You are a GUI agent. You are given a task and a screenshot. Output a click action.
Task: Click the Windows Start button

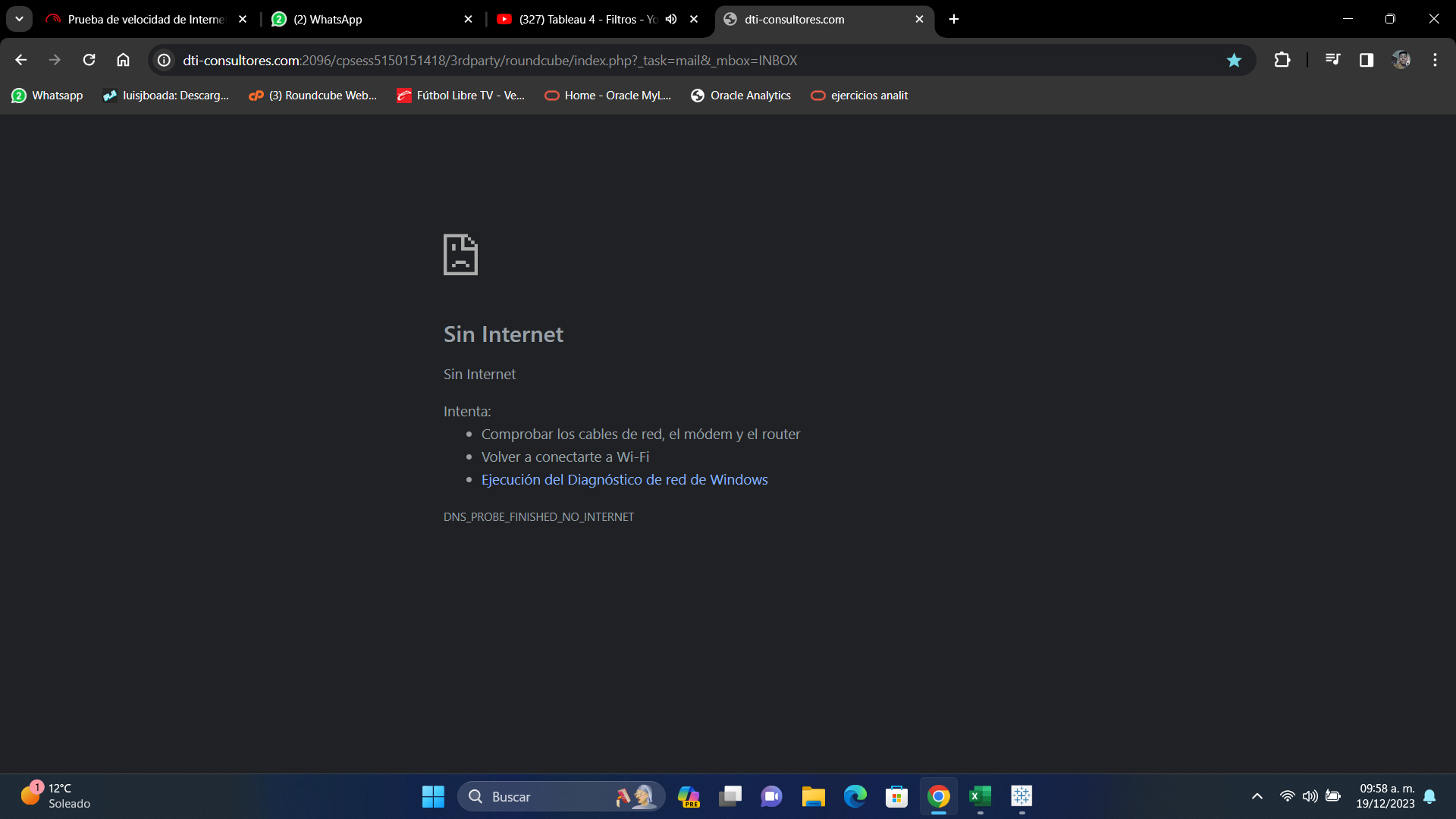433,796
